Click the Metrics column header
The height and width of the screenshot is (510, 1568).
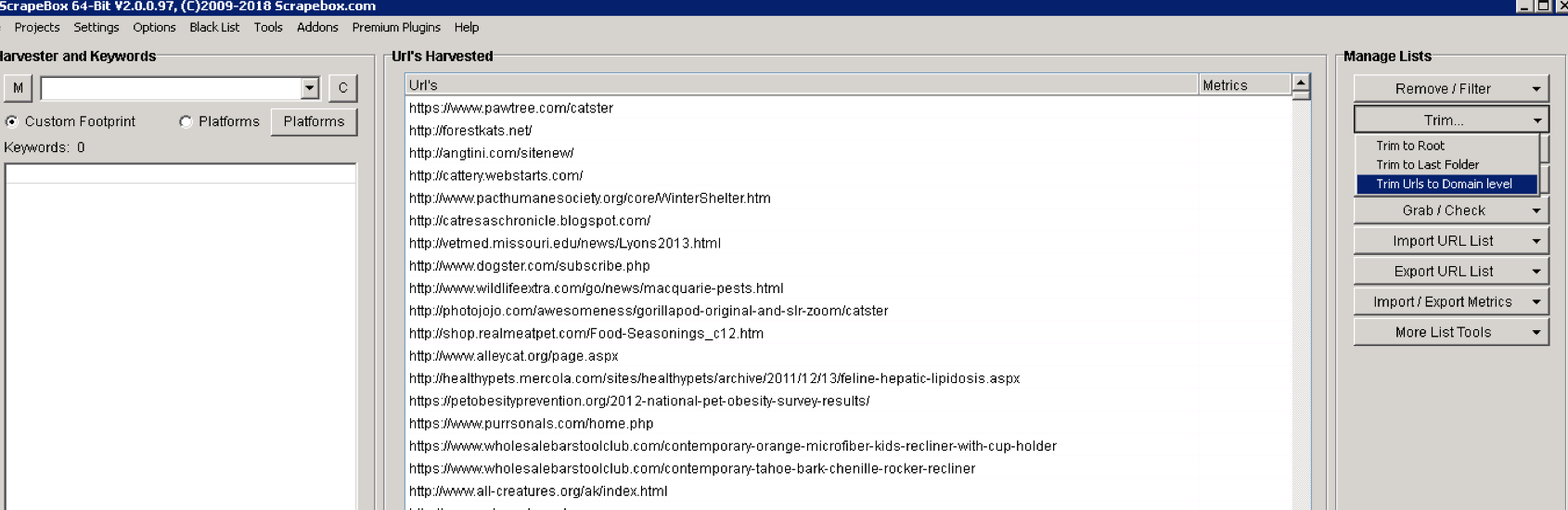(x=1244, y=85)
